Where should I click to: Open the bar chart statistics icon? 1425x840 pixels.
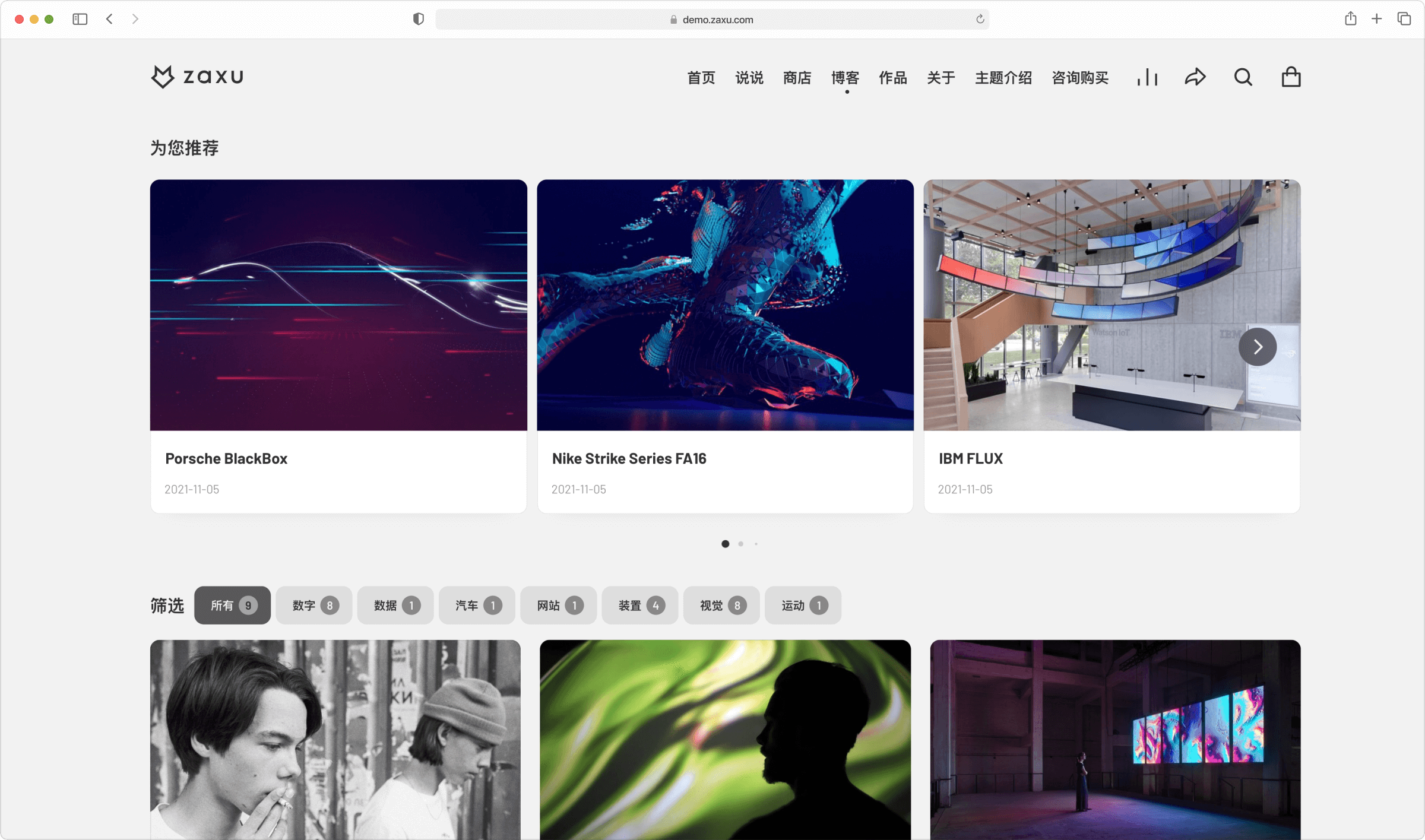click(x=1147, y=77)
